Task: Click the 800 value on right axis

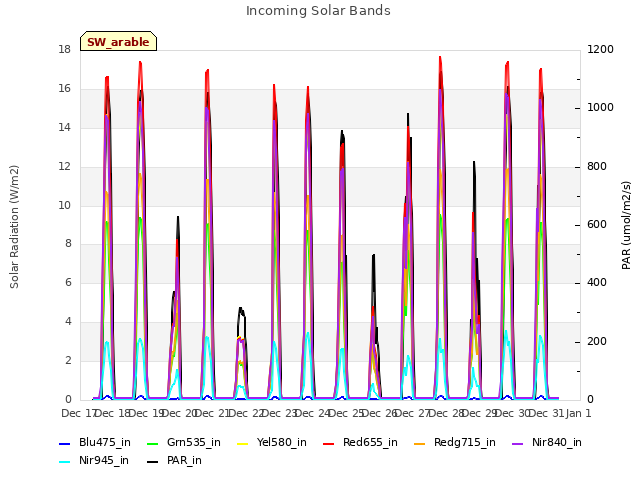Action: tap(597, 167)
